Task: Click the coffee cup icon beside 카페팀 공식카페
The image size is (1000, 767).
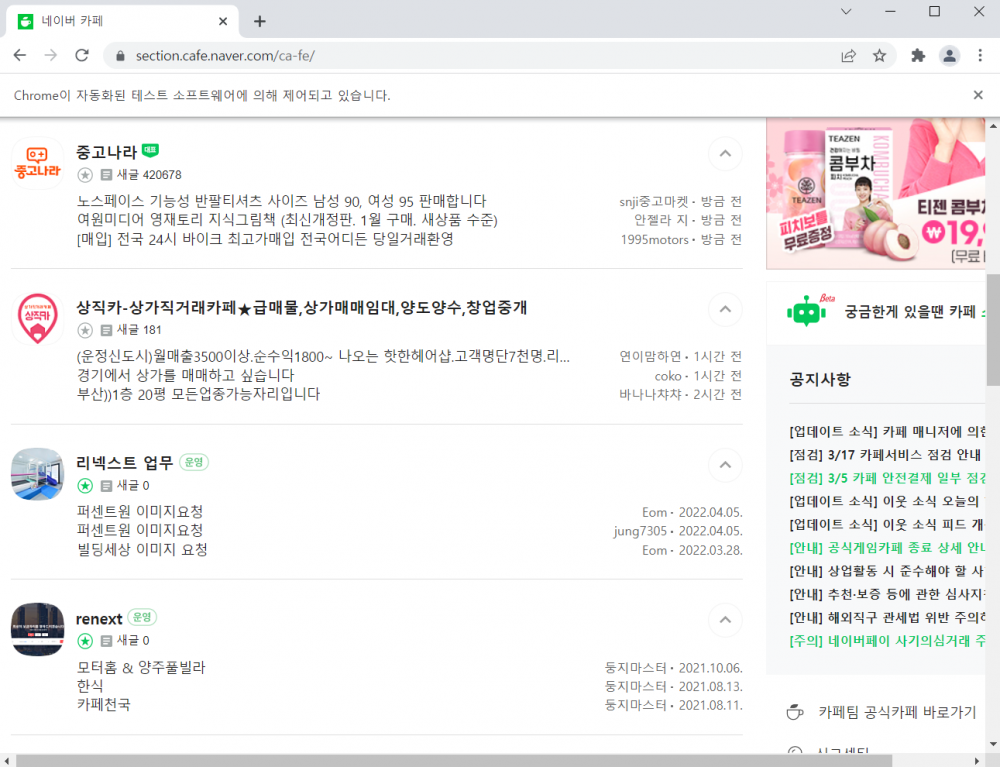Action: [795, 712]
